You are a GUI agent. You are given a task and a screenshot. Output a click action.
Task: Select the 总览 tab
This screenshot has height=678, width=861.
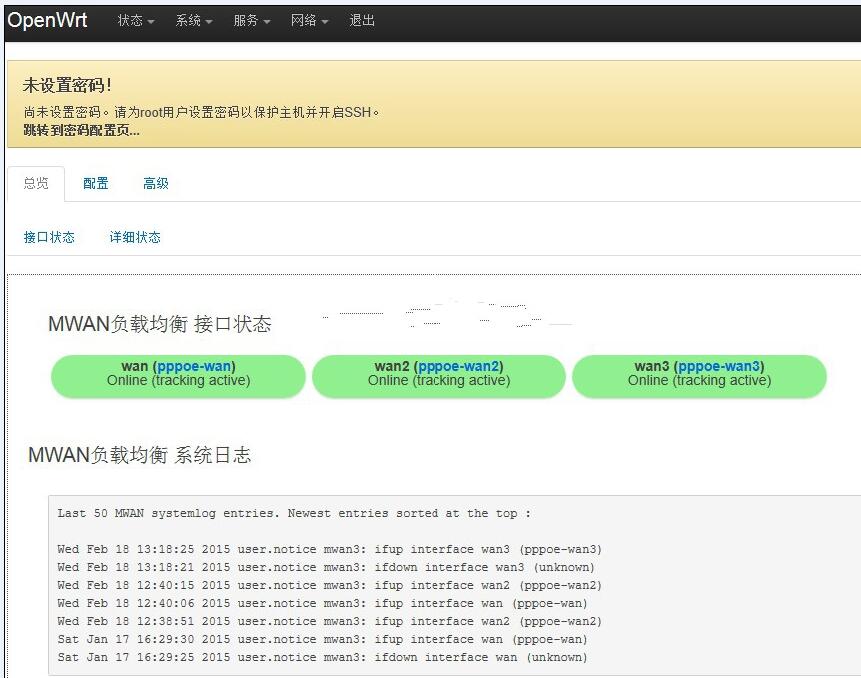point(36,184)
